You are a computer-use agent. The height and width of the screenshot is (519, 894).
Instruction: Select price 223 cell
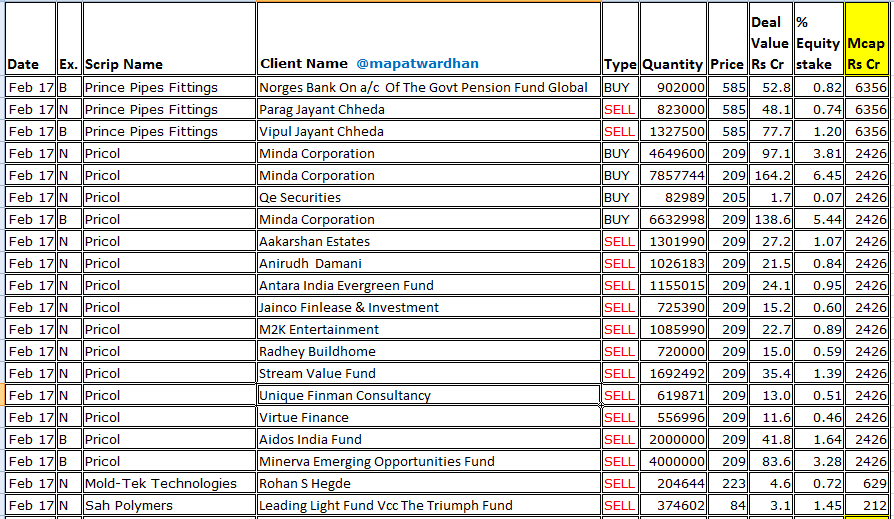pos(727,484)
